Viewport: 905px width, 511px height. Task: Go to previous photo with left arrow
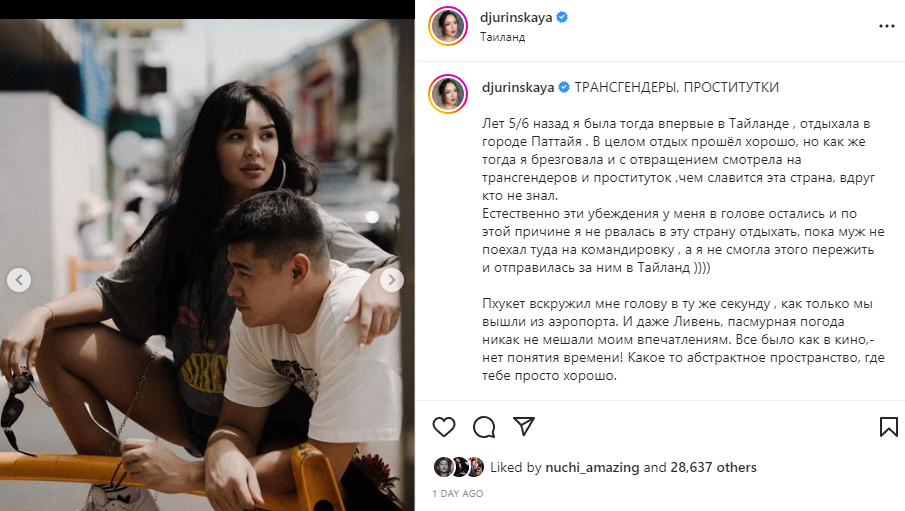click(x=19, y=280)
